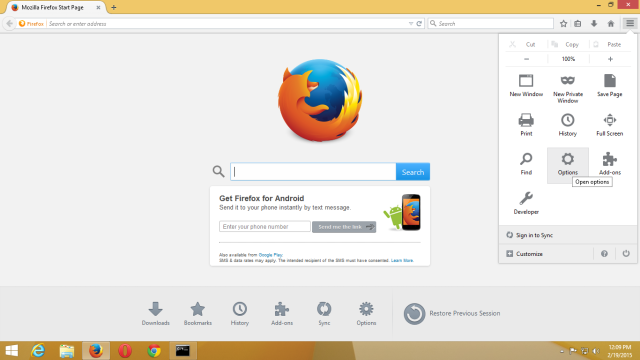Zoom out with minus button
This screenshot has height=360, width=640.
527,59
